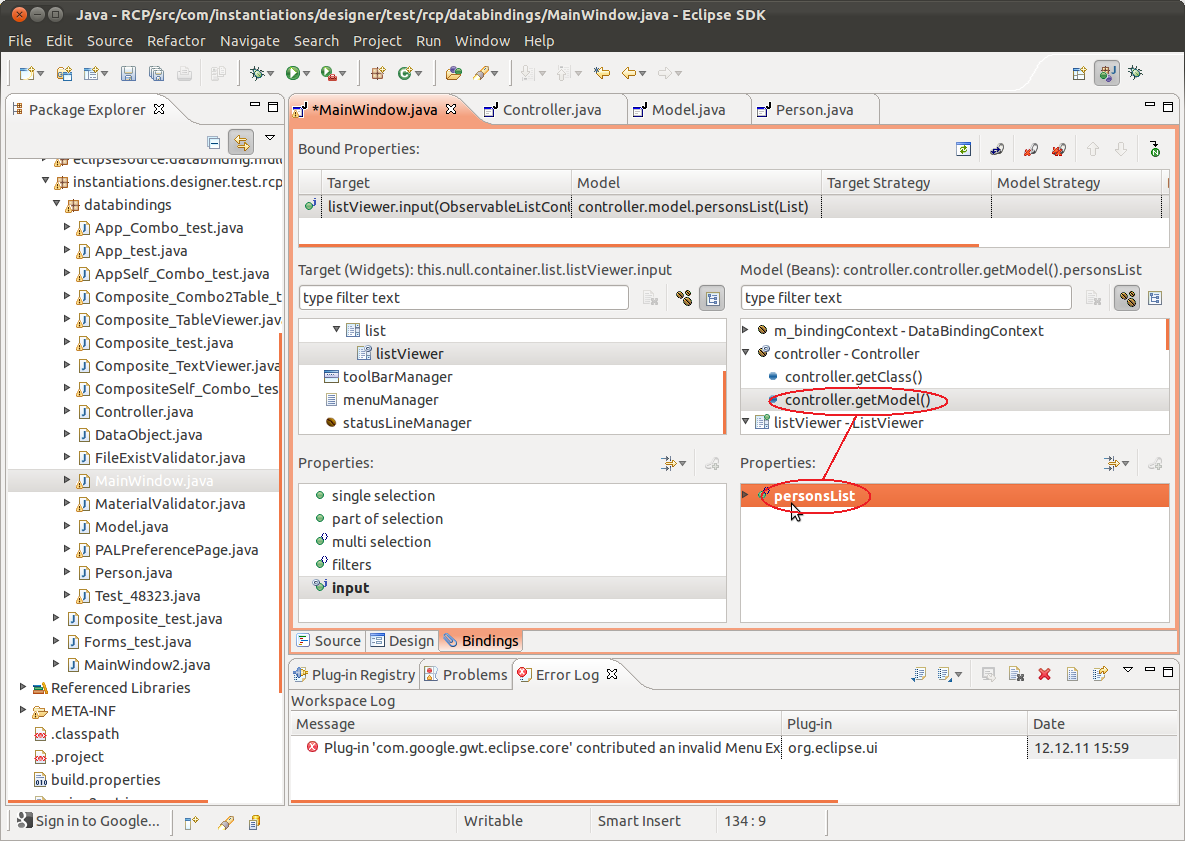Open the Project menu
1185x841 pixels.
pos(377,41)
